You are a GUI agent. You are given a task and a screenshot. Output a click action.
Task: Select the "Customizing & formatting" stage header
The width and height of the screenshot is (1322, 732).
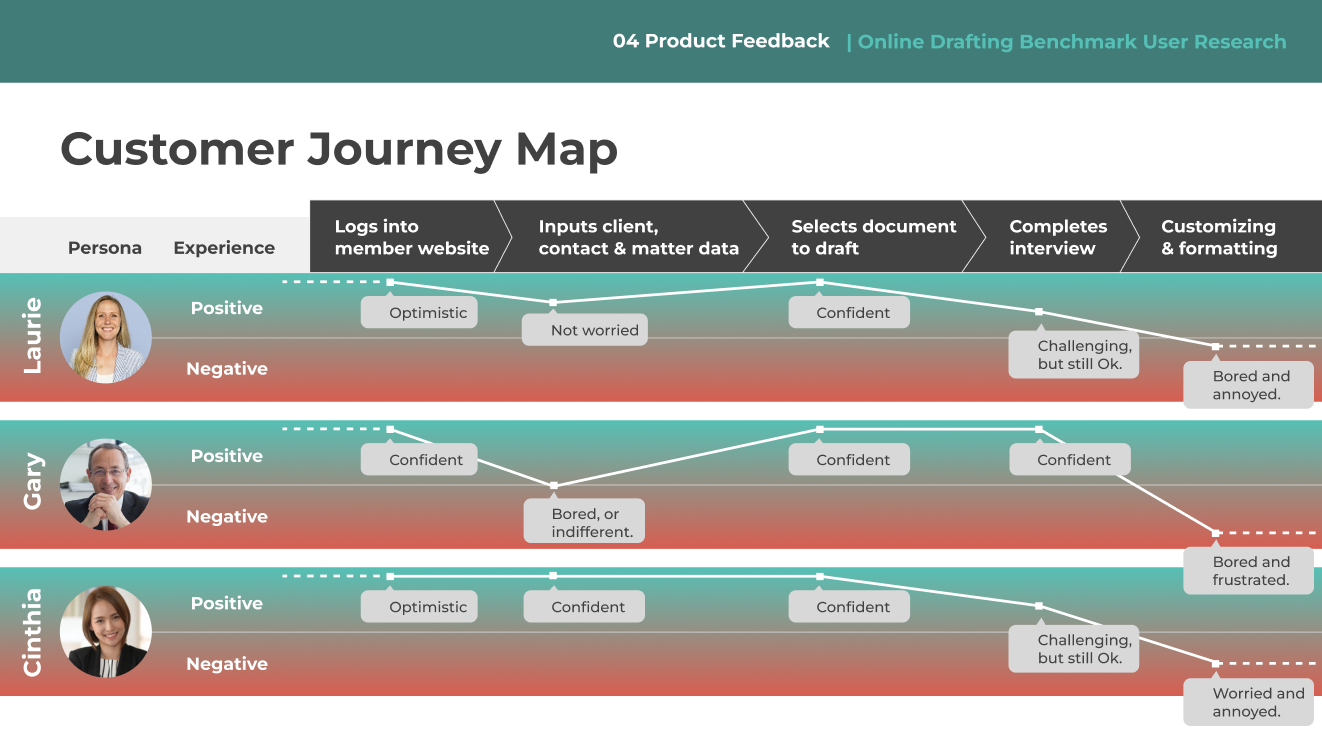(x=1218, y=237)
